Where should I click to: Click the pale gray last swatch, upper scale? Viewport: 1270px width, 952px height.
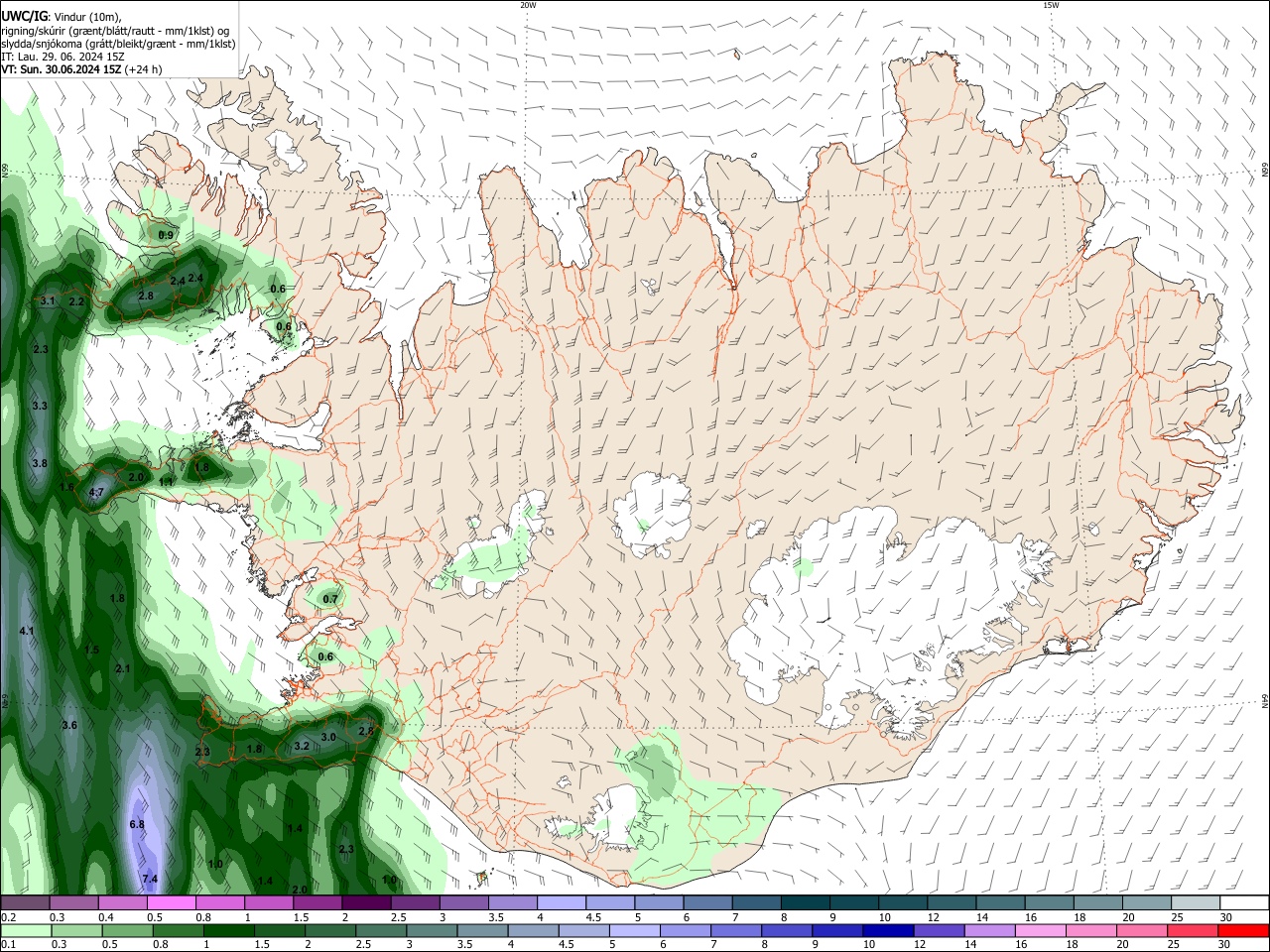click(x=1196, y=903)
